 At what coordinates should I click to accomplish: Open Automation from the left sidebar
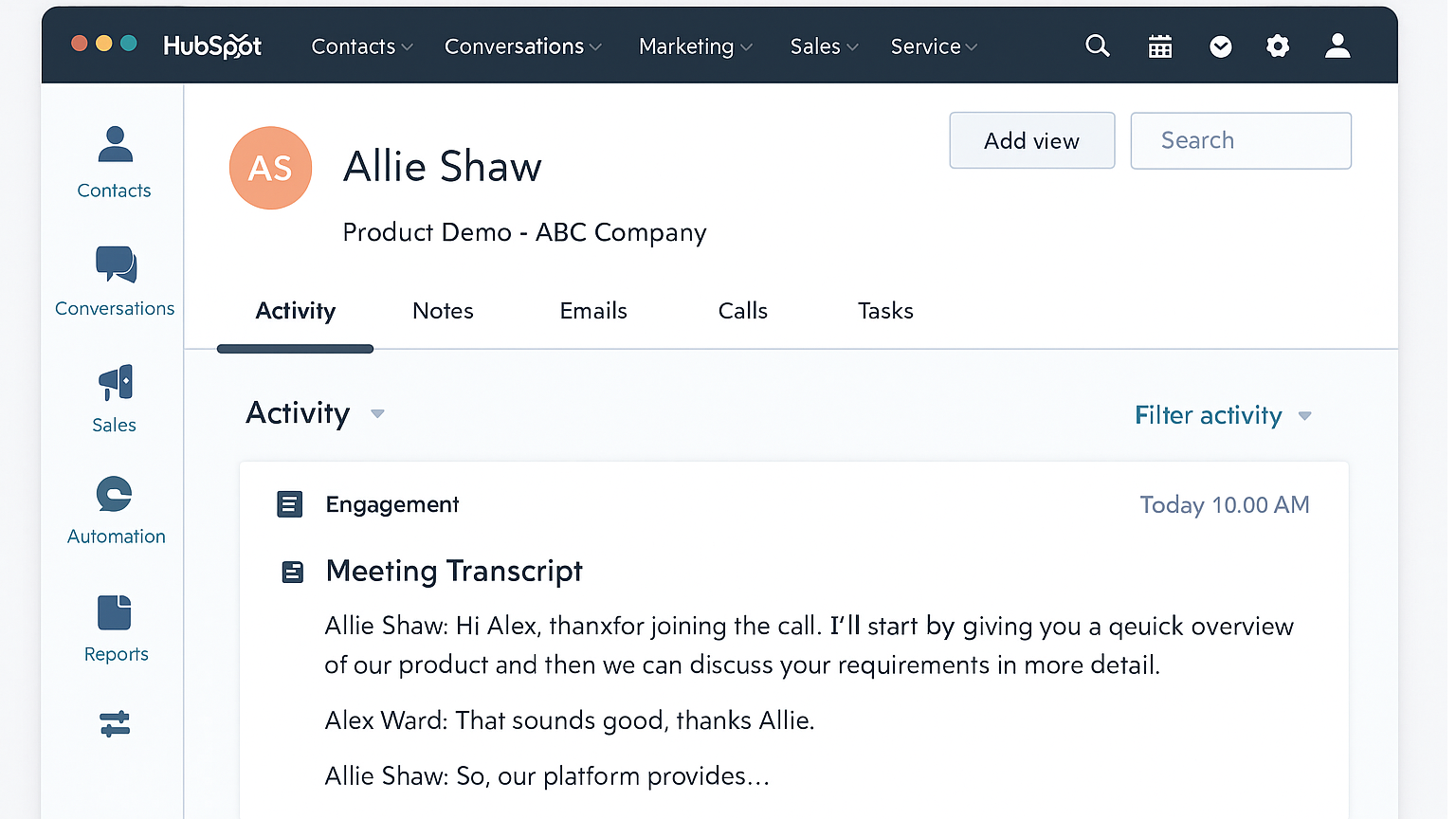[x=114, y=494]
